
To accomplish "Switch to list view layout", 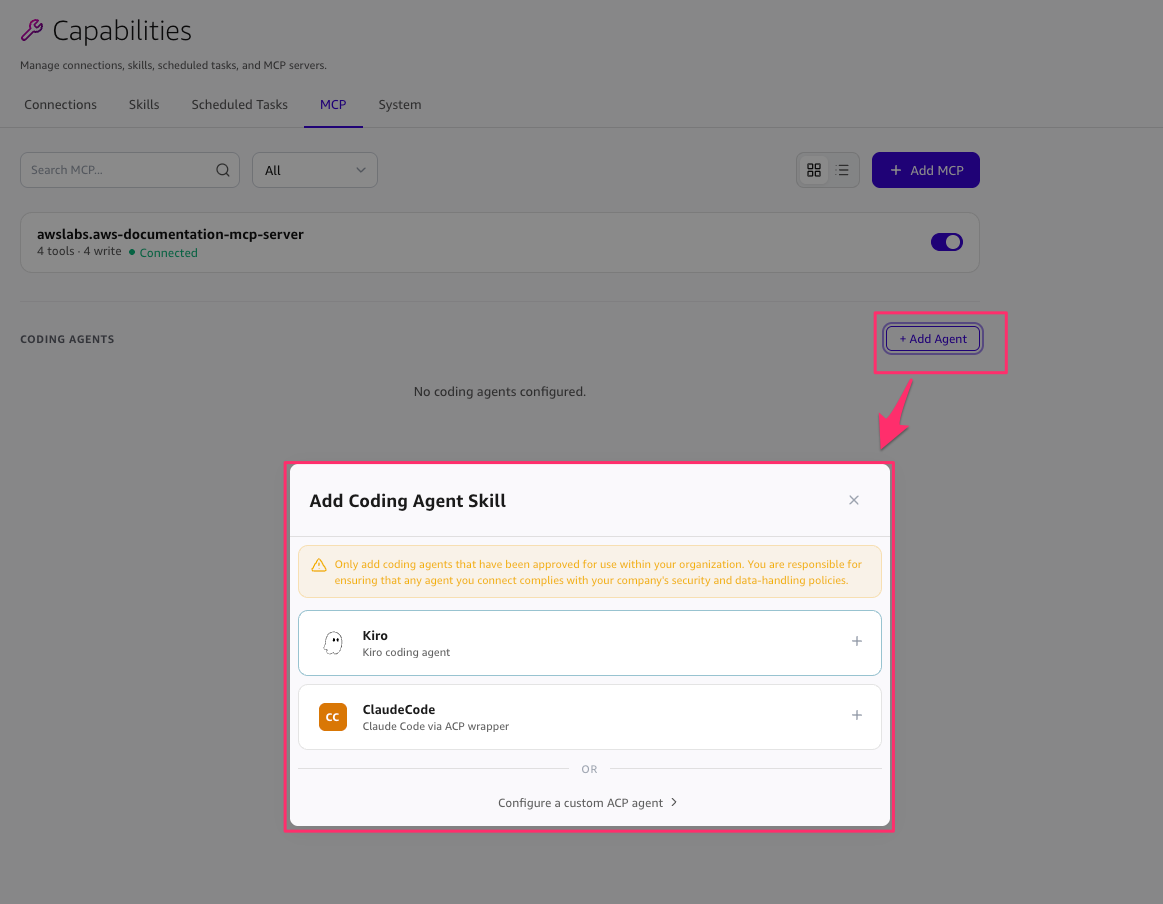I will pyautogui.click(x=842, y=170).
